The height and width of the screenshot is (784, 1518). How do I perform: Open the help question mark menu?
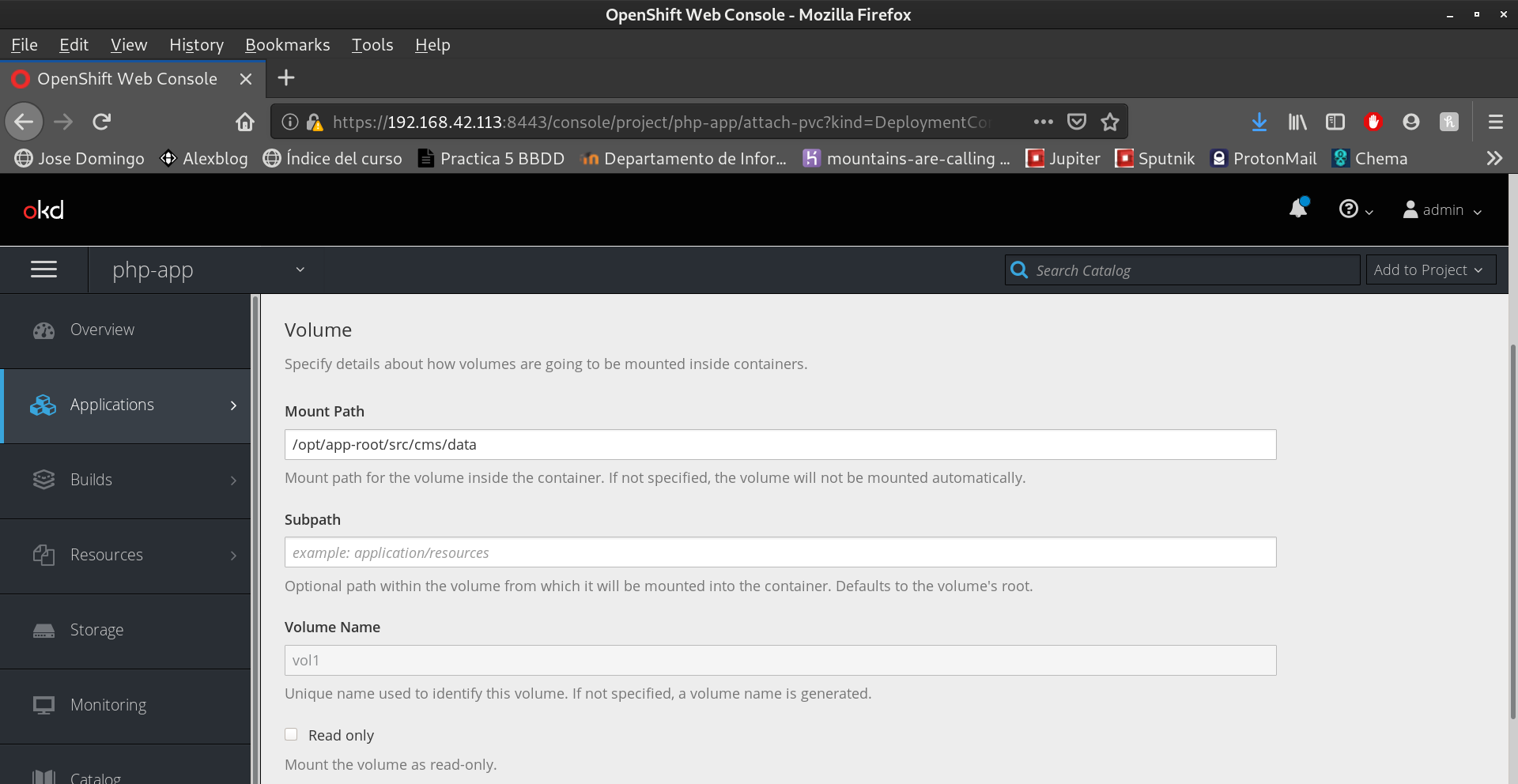(x=1354, y=209)
